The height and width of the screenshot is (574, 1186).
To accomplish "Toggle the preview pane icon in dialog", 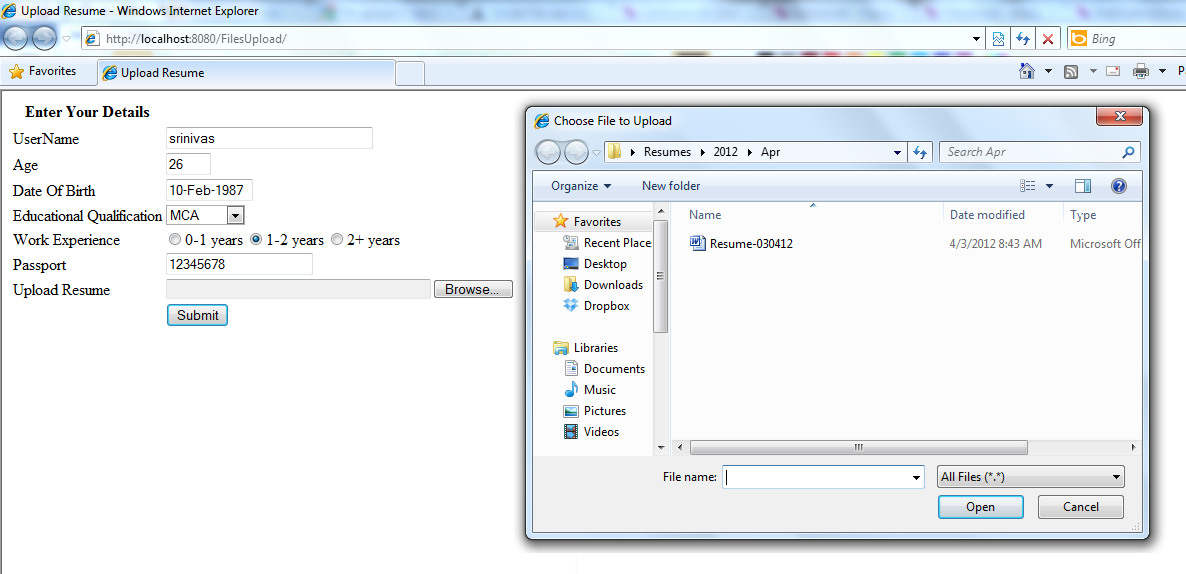I will (x=1082, y=186).
